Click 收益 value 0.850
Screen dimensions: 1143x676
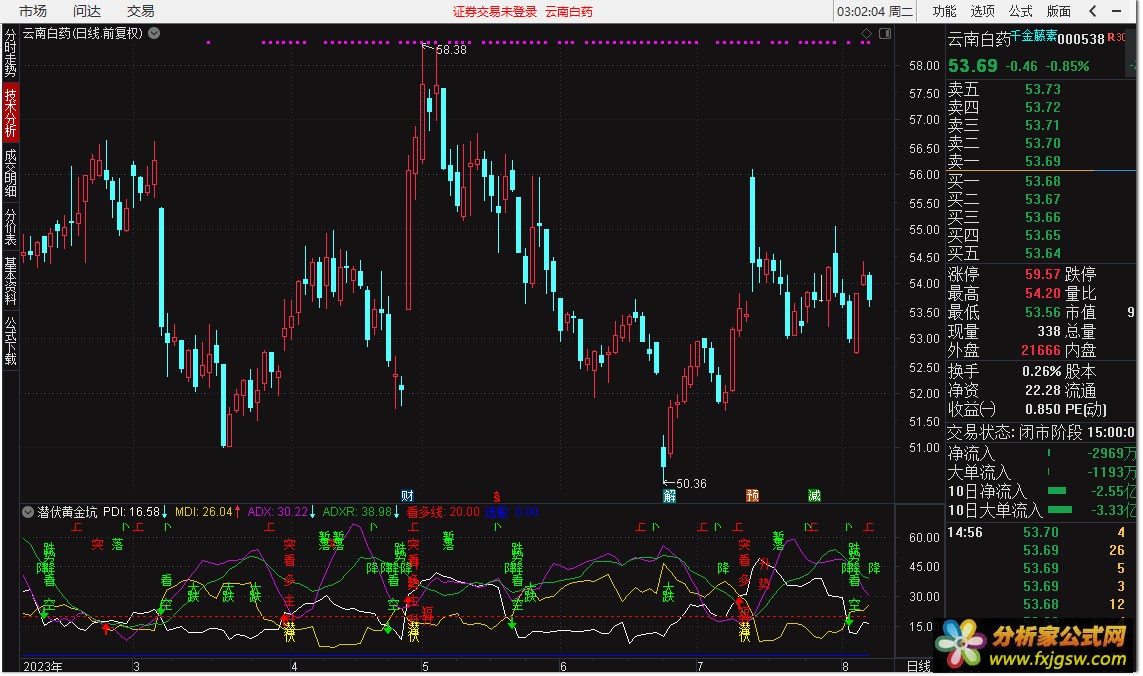tap(1042, 409)
